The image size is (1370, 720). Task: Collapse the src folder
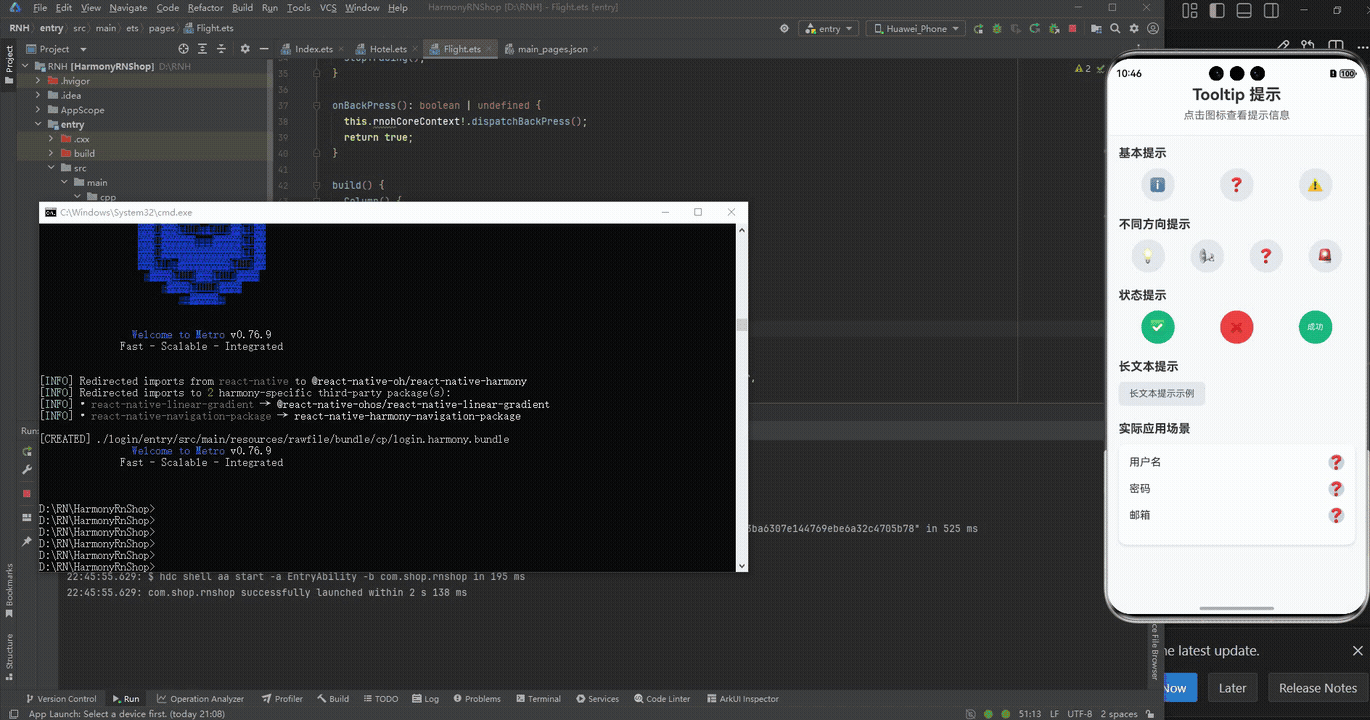[52, 168]
